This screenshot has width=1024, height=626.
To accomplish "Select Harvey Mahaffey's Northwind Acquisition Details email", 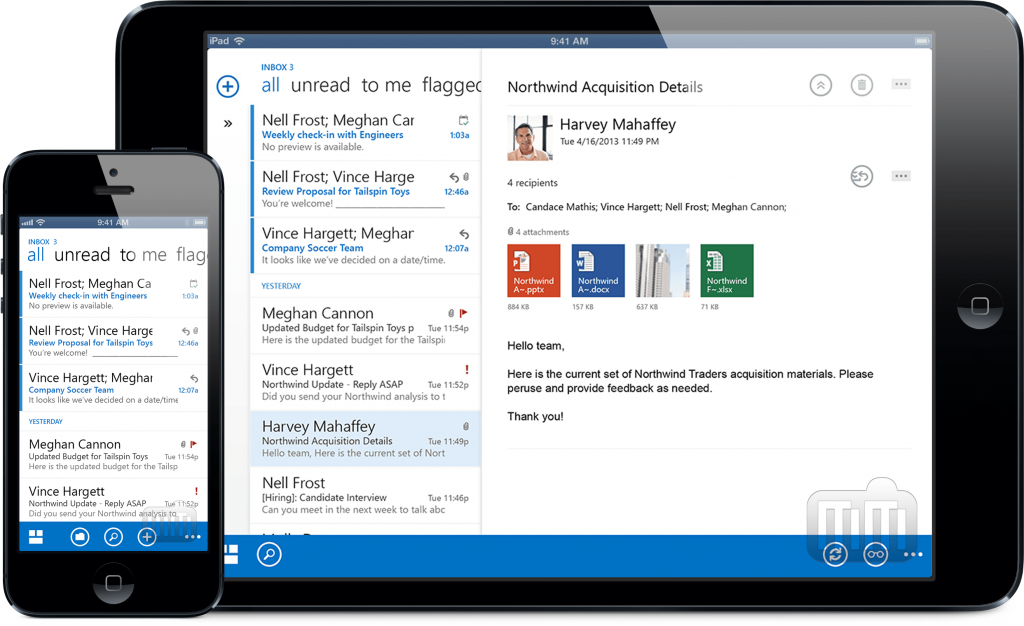I will pos(366,439).
